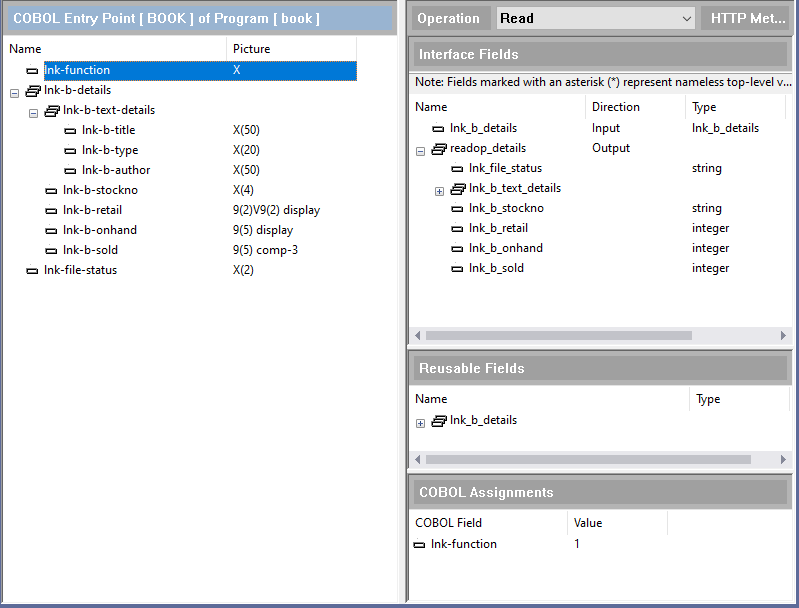Screen dimensions: 799x608
Task: Click the Picture column header
Action: [x=252, y=49]
